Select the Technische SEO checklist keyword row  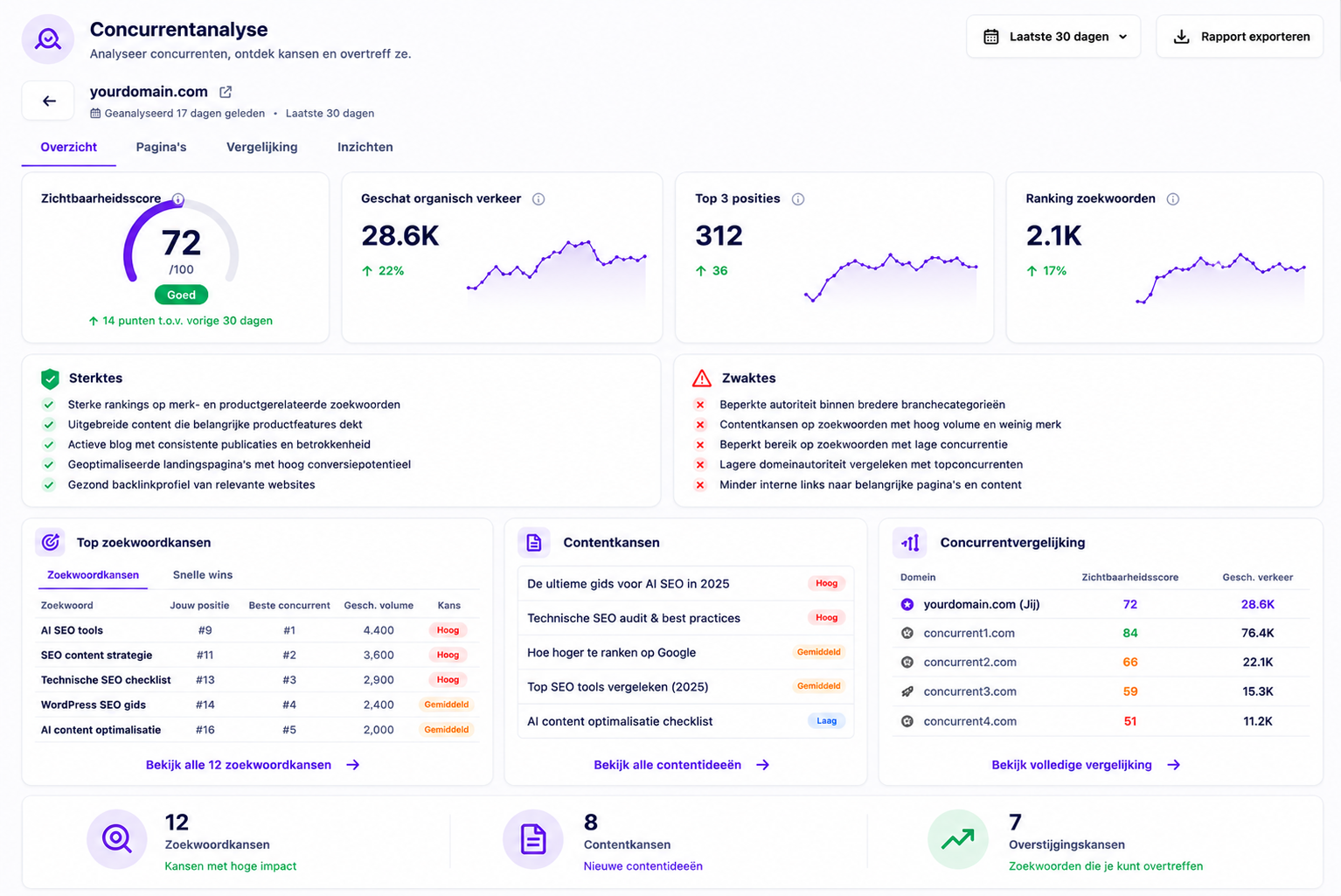pyautogui.click(x=258, y=680)
